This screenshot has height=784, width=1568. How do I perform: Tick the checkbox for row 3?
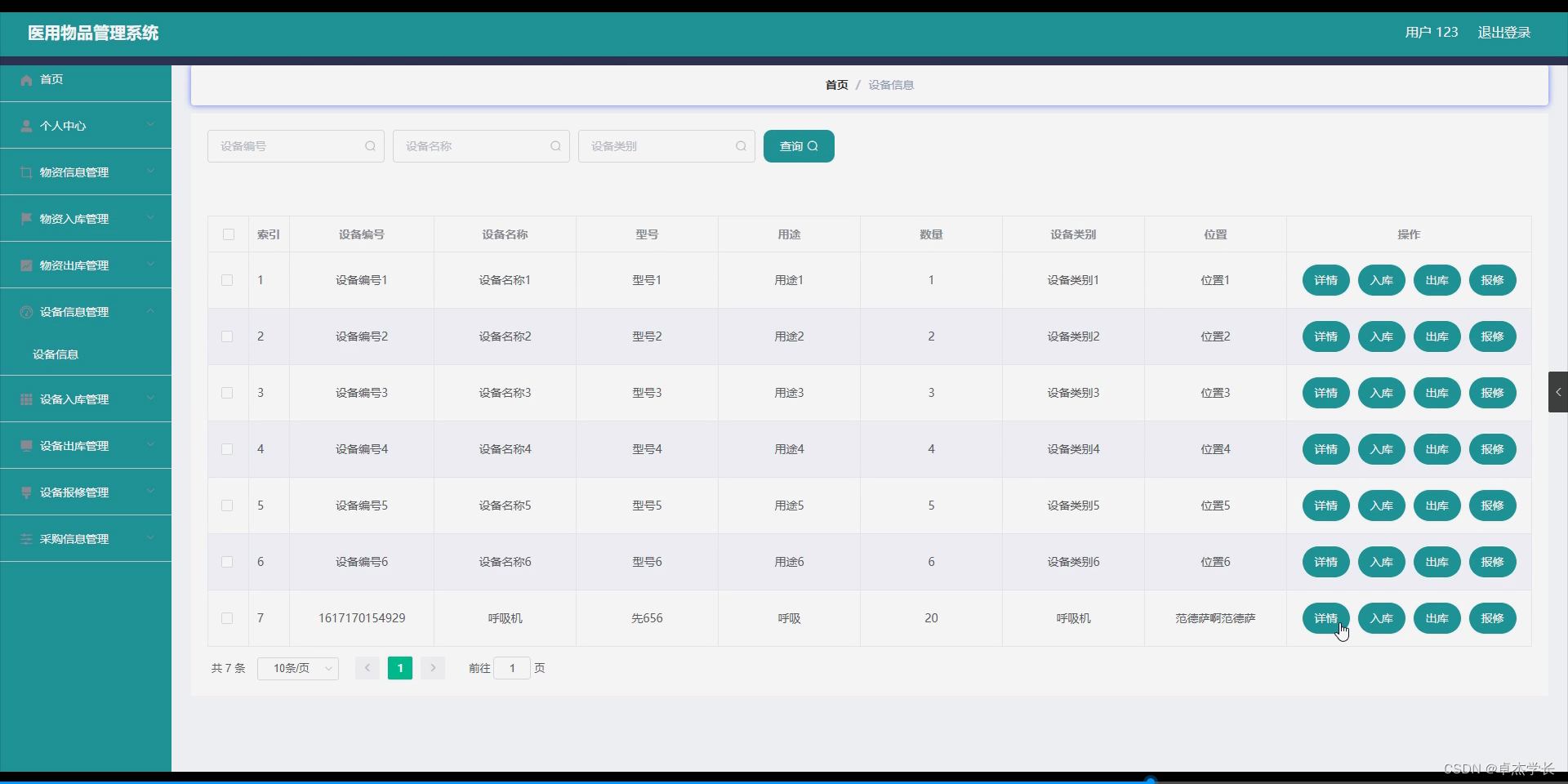226,393
